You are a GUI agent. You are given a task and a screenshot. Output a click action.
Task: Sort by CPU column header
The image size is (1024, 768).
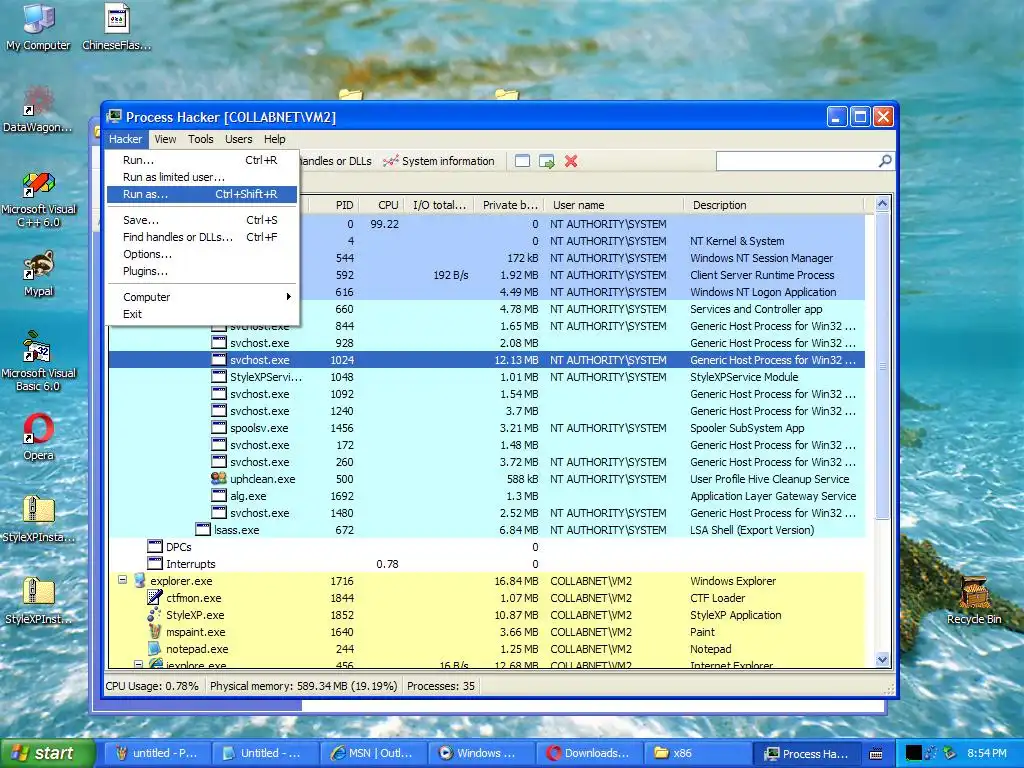click(x=380, y=205)
